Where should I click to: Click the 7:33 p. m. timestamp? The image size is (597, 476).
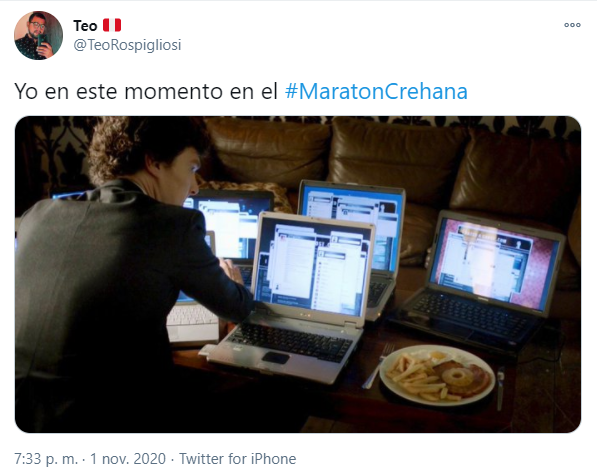pyautogui.click(x=46, y=459)
